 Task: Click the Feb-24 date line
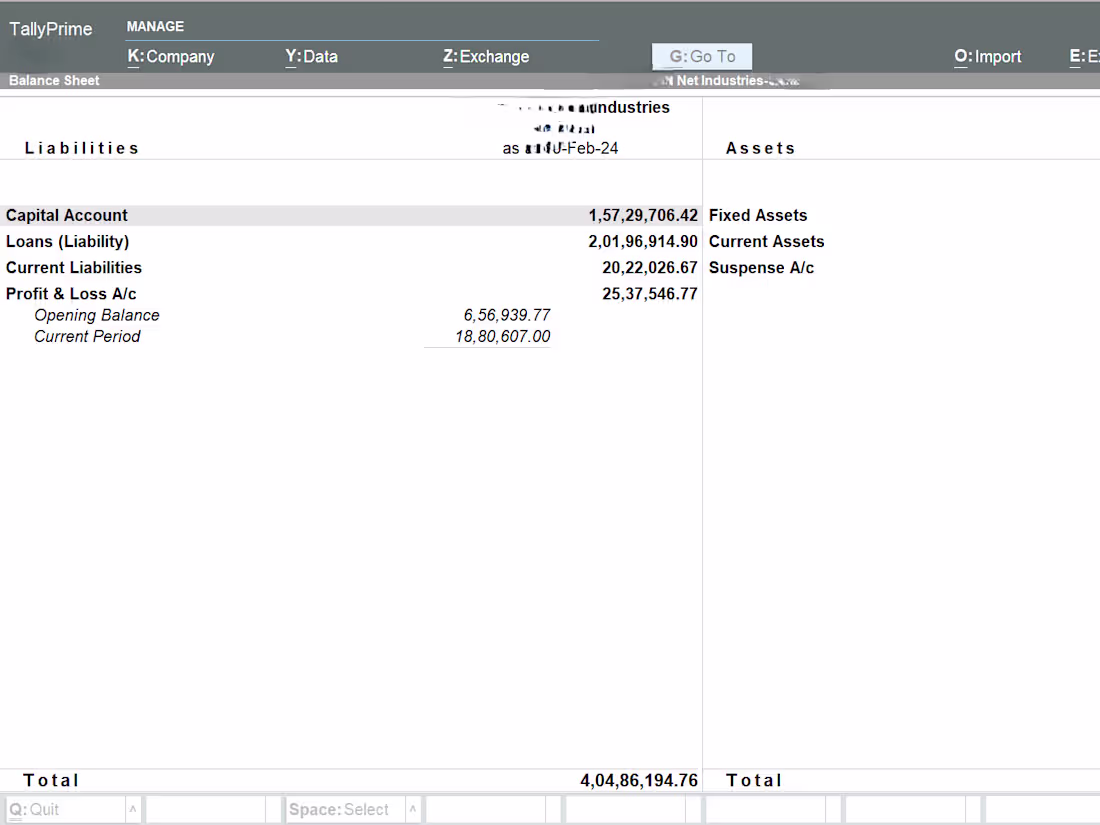(x=560, y=148)
